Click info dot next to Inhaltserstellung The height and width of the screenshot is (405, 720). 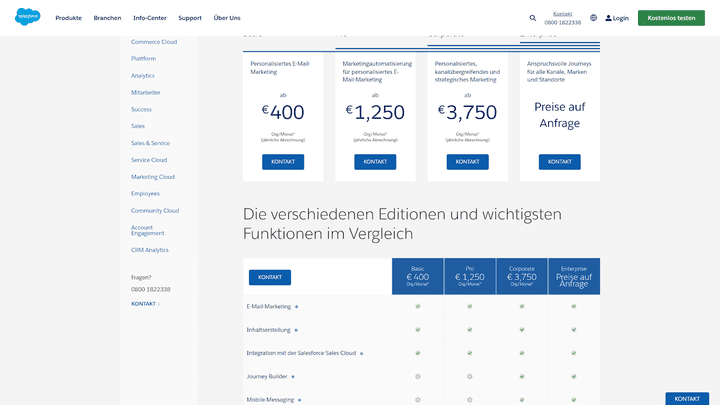coord(296,330)
